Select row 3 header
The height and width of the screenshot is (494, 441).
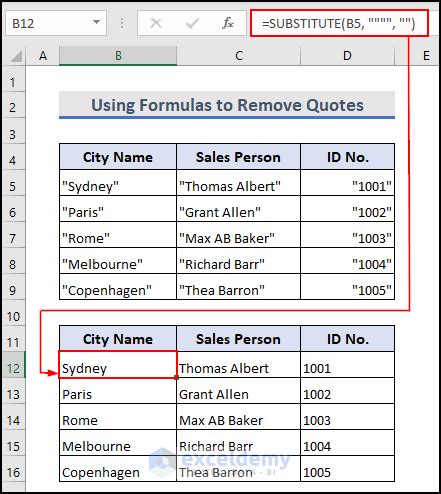(13, 131)
